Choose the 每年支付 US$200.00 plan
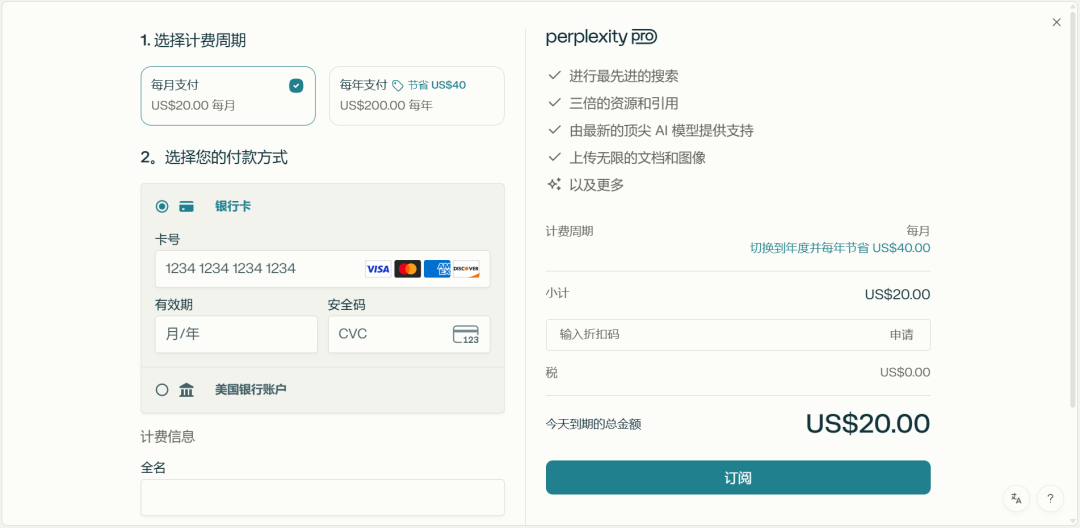The height and width of the screenshot is (528, 1080). (416, 96)
